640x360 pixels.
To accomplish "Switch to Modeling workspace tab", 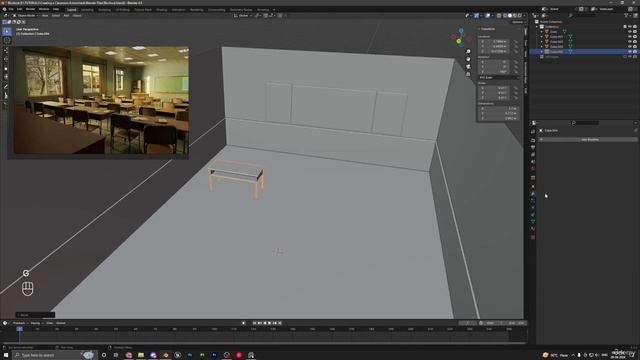I will (x=87, y=9).
